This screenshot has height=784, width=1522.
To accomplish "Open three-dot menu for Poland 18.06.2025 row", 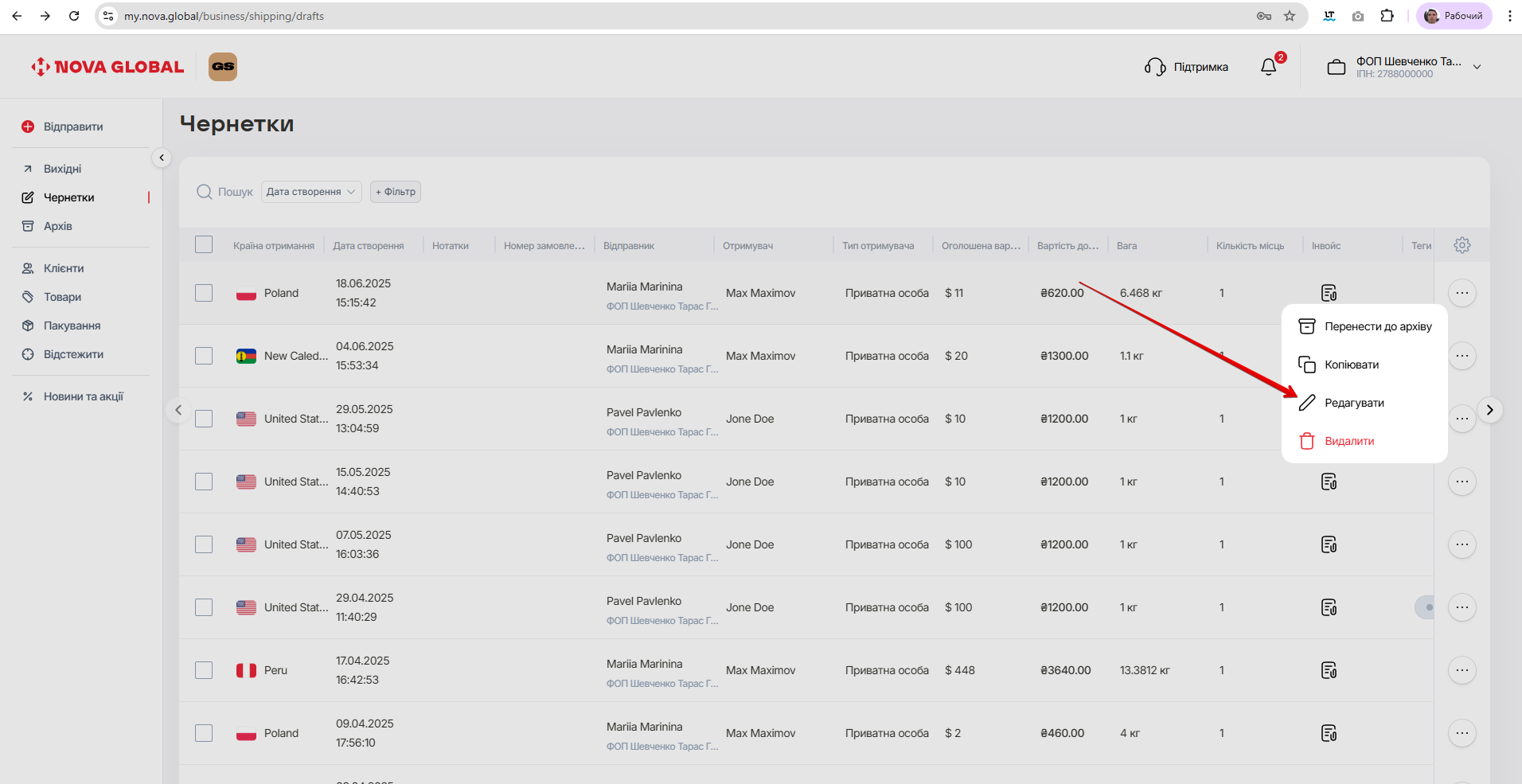I will 1462,293.
